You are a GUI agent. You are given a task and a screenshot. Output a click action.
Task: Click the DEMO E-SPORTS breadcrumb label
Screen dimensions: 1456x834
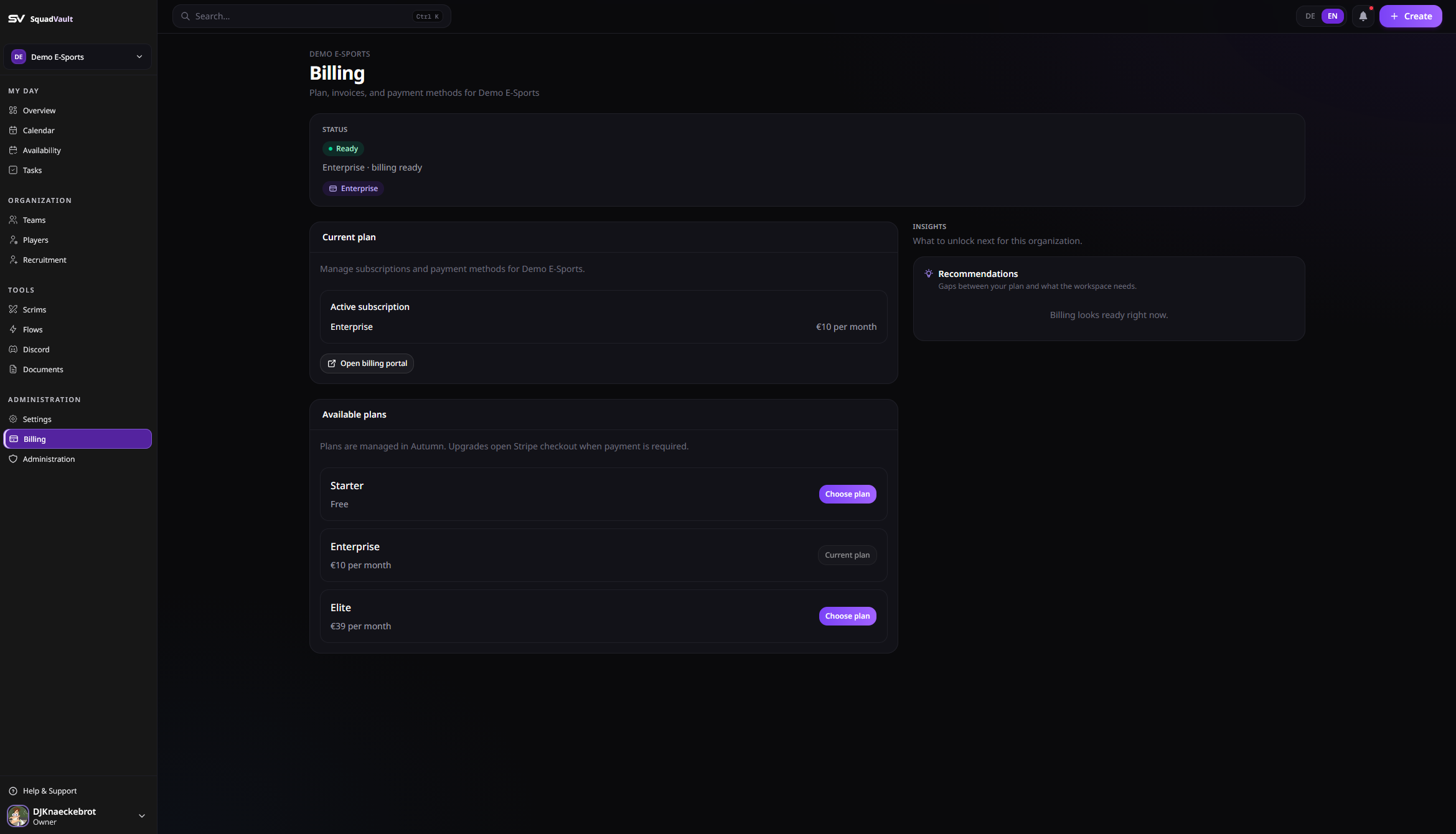click(340, 54)
